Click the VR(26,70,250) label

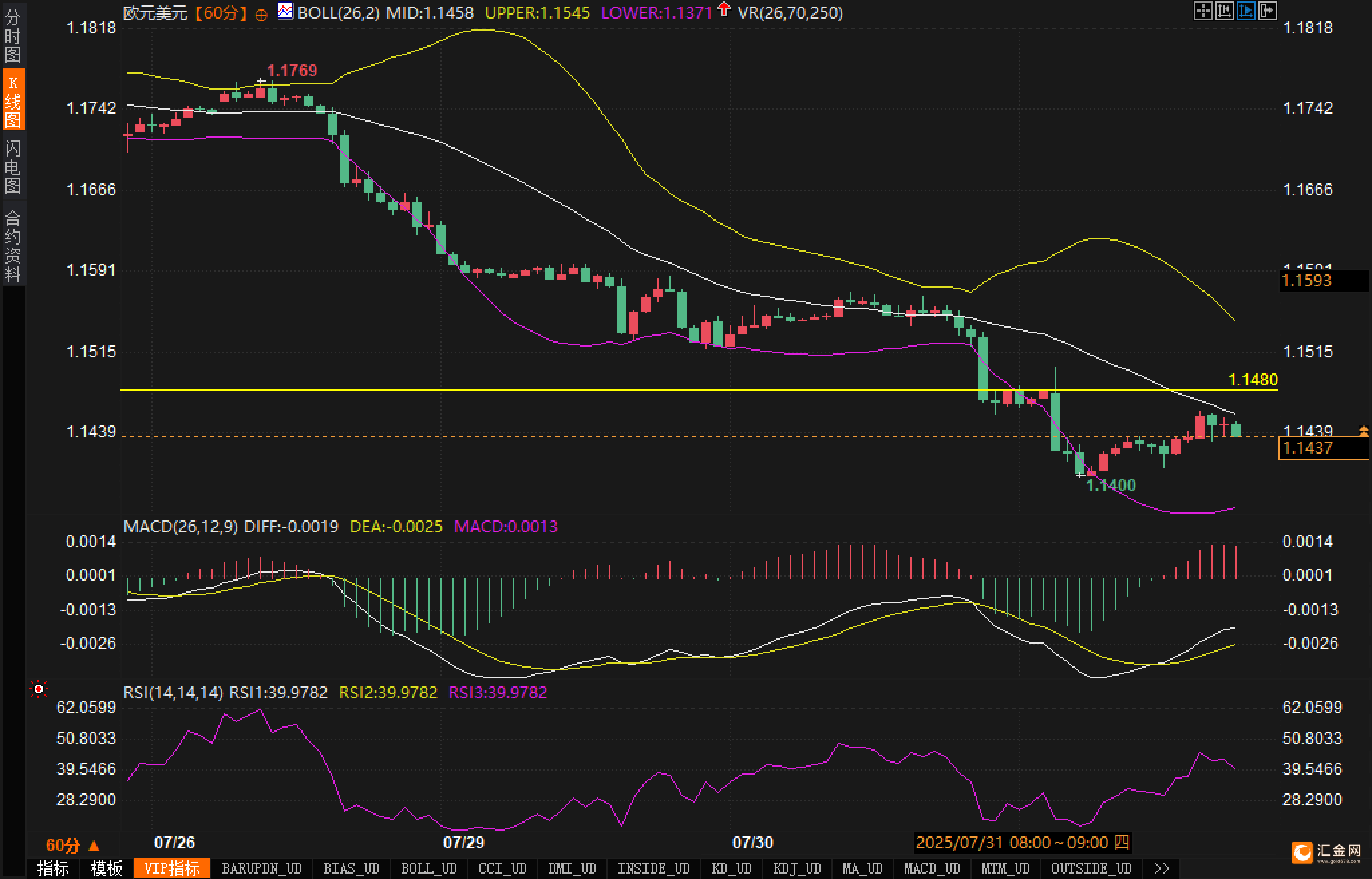[790, 13]
